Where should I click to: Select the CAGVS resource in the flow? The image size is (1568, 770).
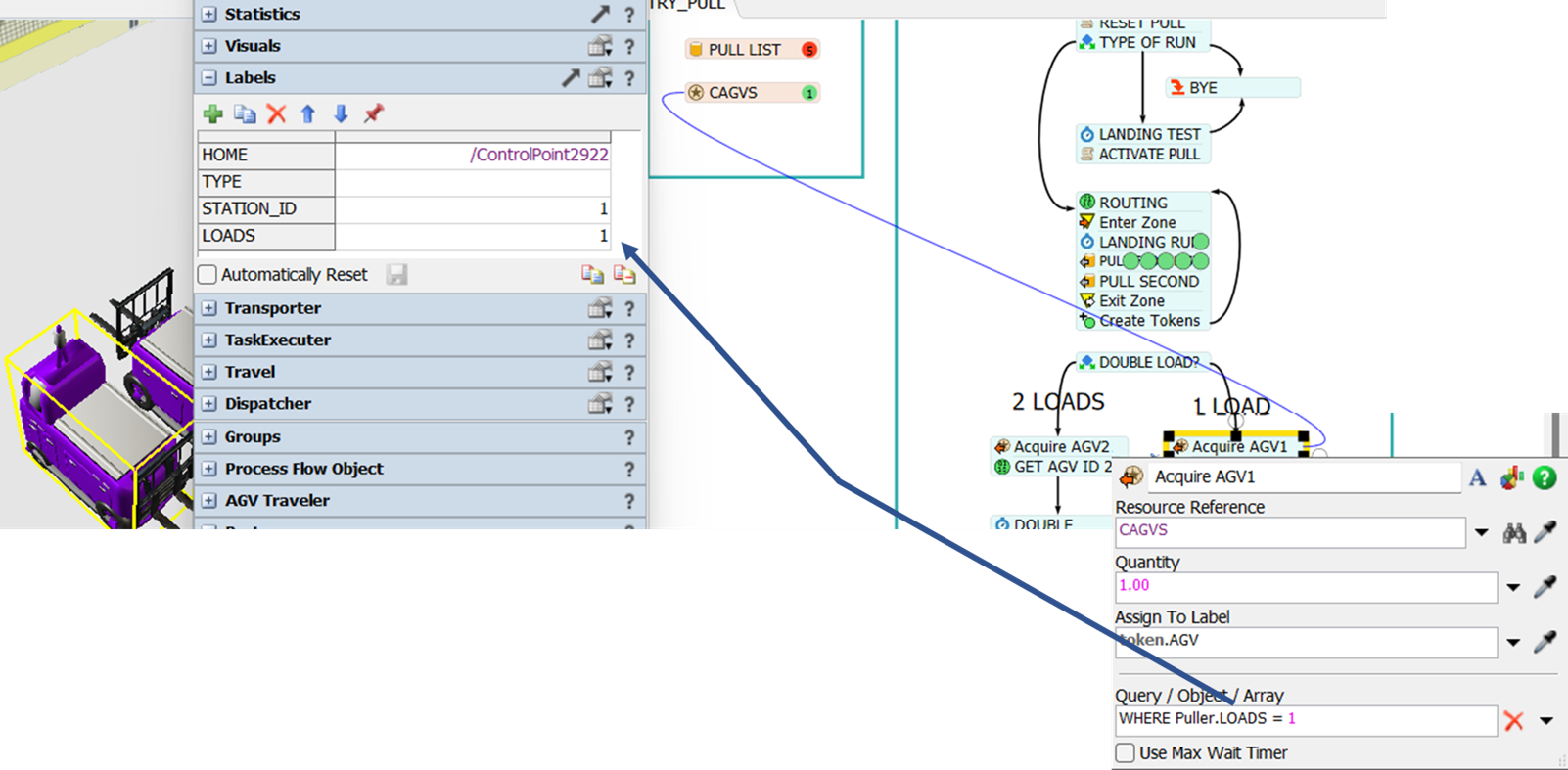click(752, 93)
